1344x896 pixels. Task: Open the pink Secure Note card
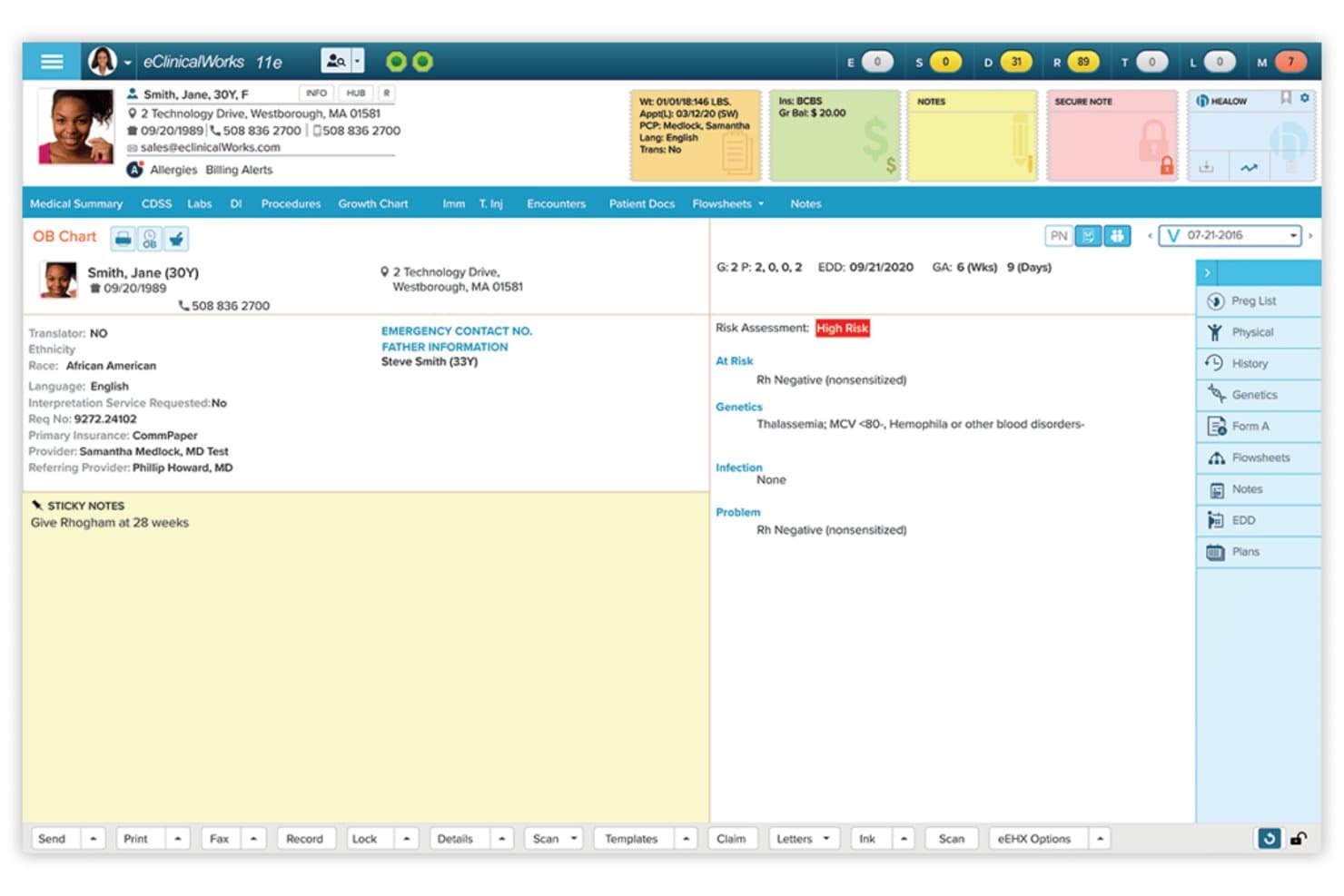(x=1112, y=135)
